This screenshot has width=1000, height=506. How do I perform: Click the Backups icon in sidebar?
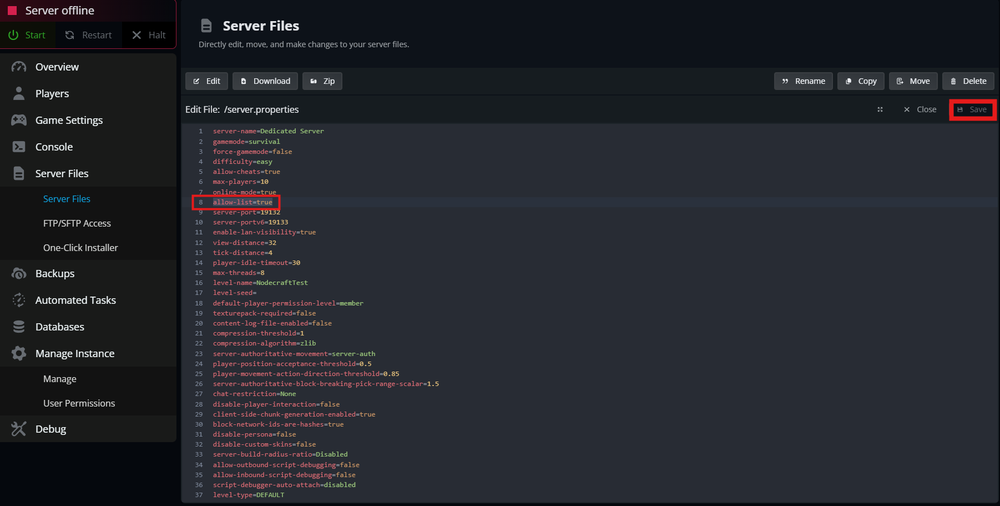tap(18, 274)
